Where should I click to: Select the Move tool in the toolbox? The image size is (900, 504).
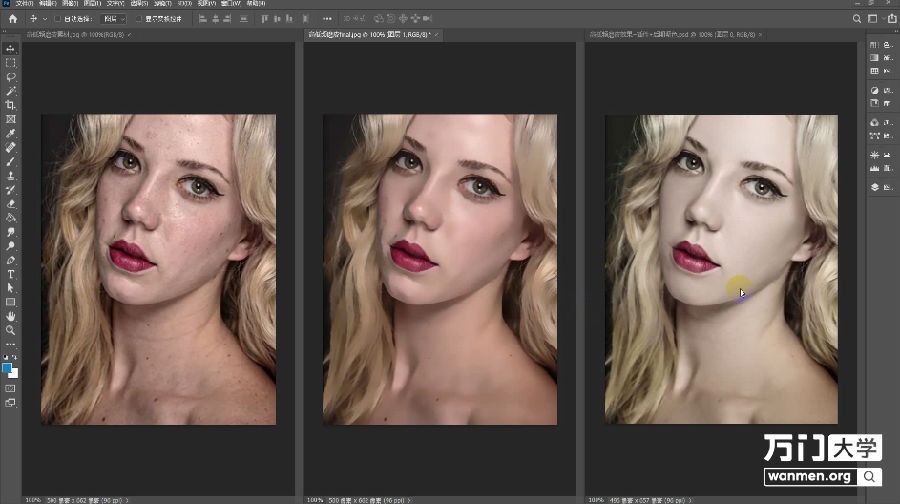pos(10,49)
